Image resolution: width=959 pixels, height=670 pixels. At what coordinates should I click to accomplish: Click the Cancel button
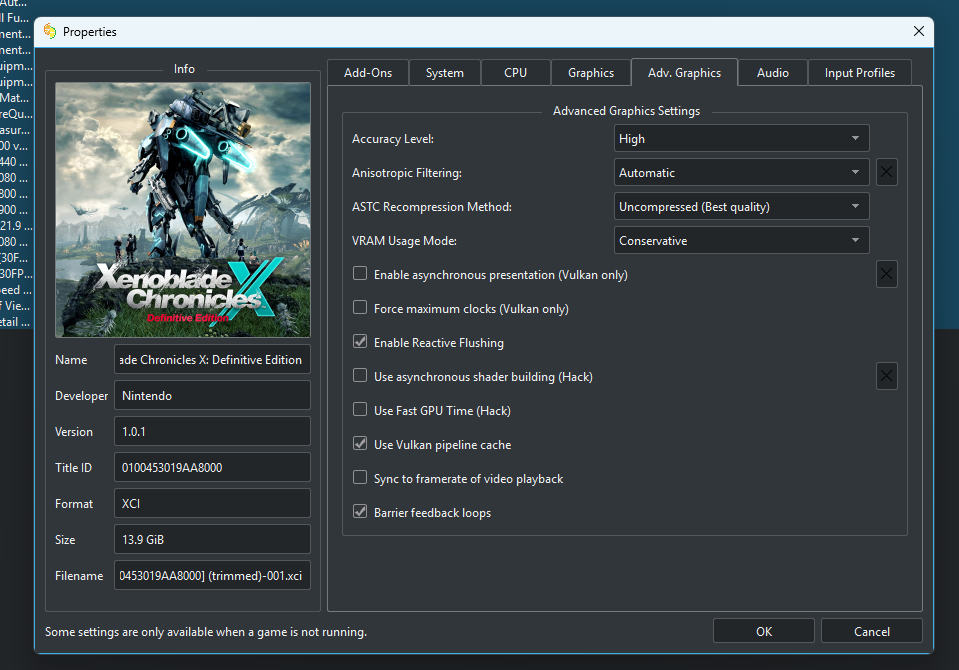click(872, 631)
